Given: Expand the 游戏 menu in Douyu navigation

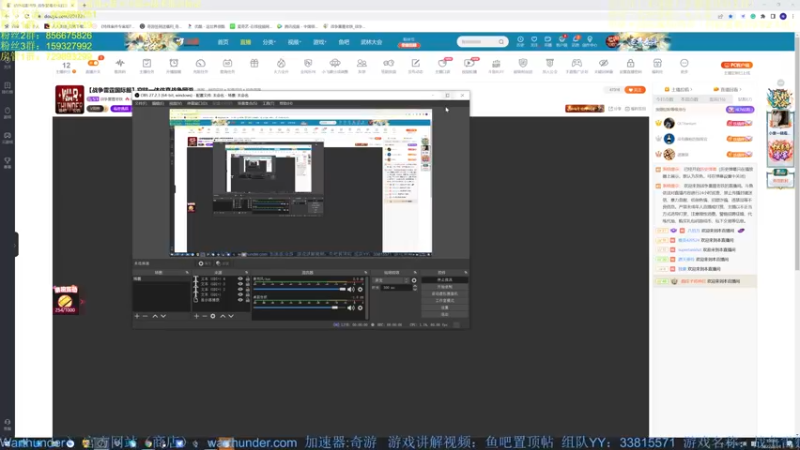Looking at the screenshot, I should coord(319,42).
